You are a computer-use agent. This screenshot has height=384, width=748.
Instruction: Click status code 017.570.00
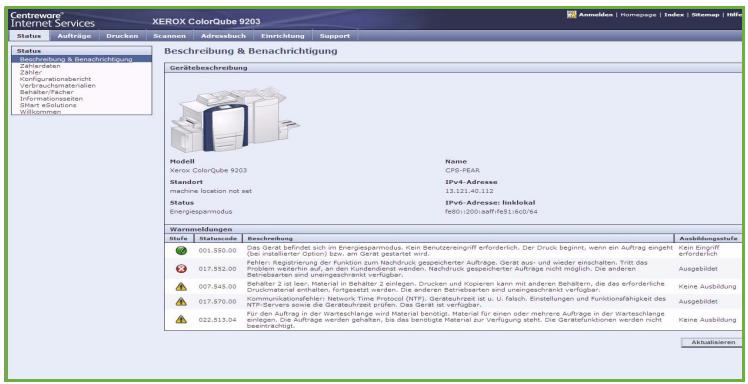pos(218,301)
